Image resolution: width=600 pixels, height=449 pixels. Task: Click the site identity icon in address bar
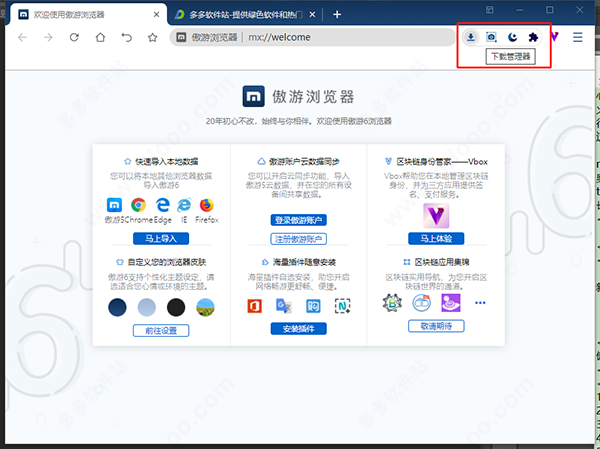[x=181, y=37]
